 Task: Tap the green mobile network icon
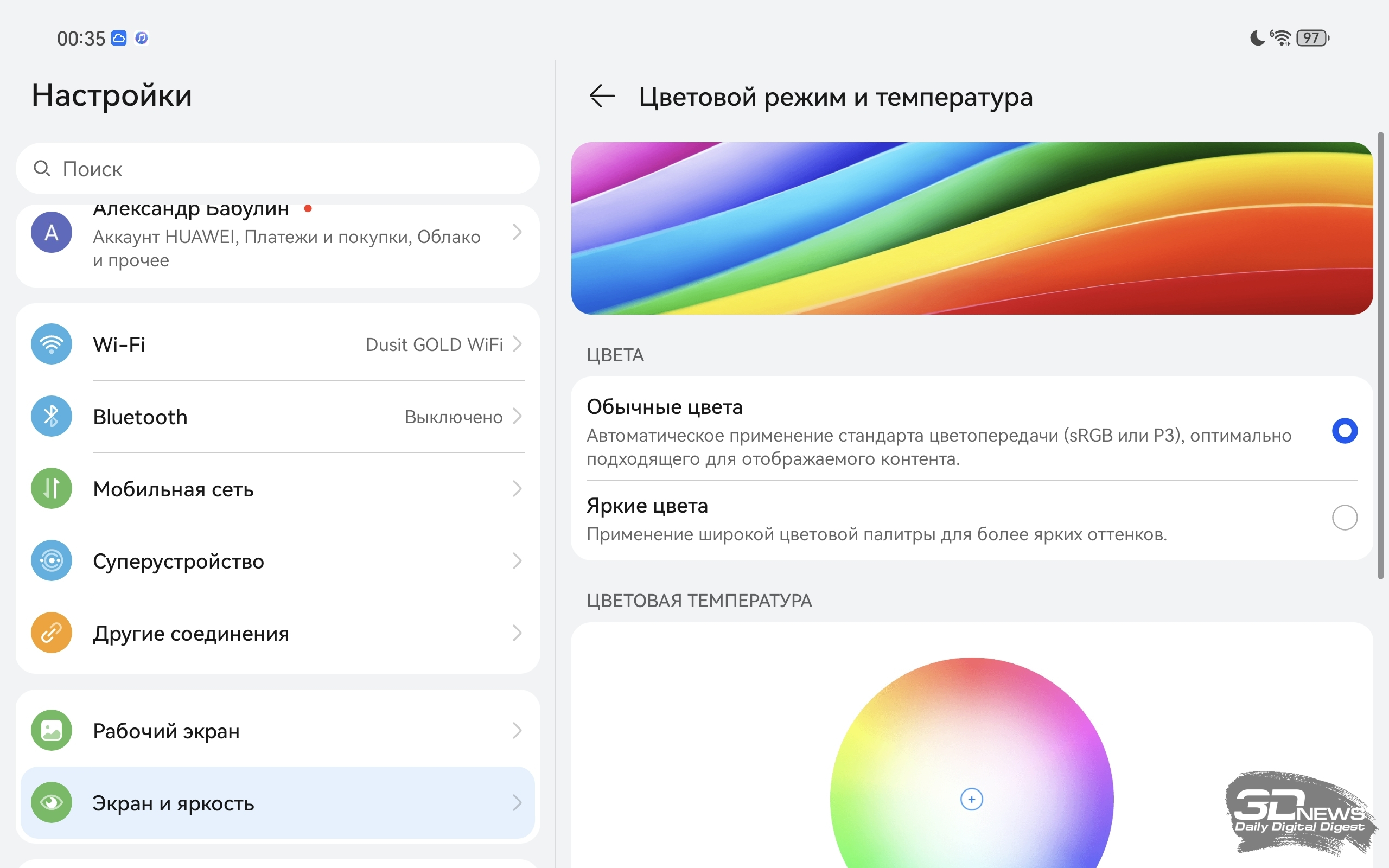click(x=52, y=489)
